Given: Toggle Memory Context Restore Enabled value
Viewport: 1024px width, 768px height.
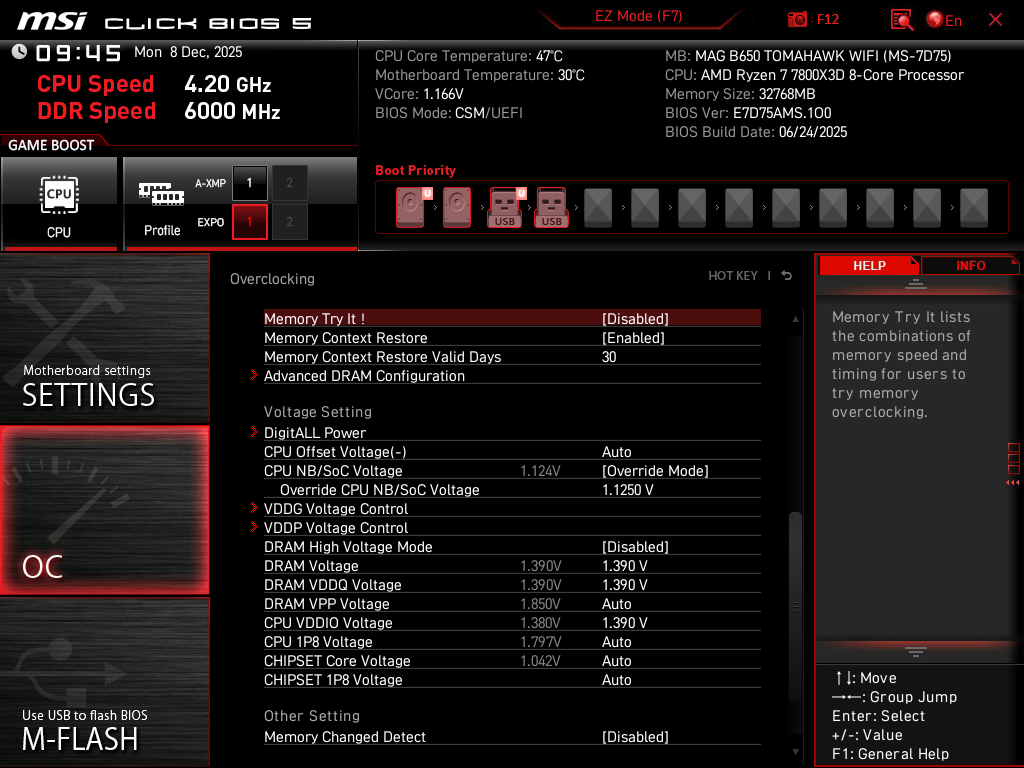Looking at the screenshot, I should click(x=633, y=338).
